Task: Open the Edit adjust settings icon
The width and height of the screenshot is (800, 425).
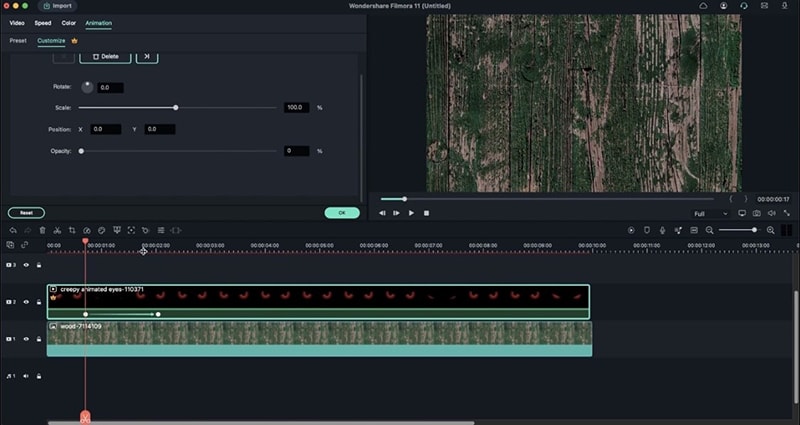Action: click(x=161, y=231)
